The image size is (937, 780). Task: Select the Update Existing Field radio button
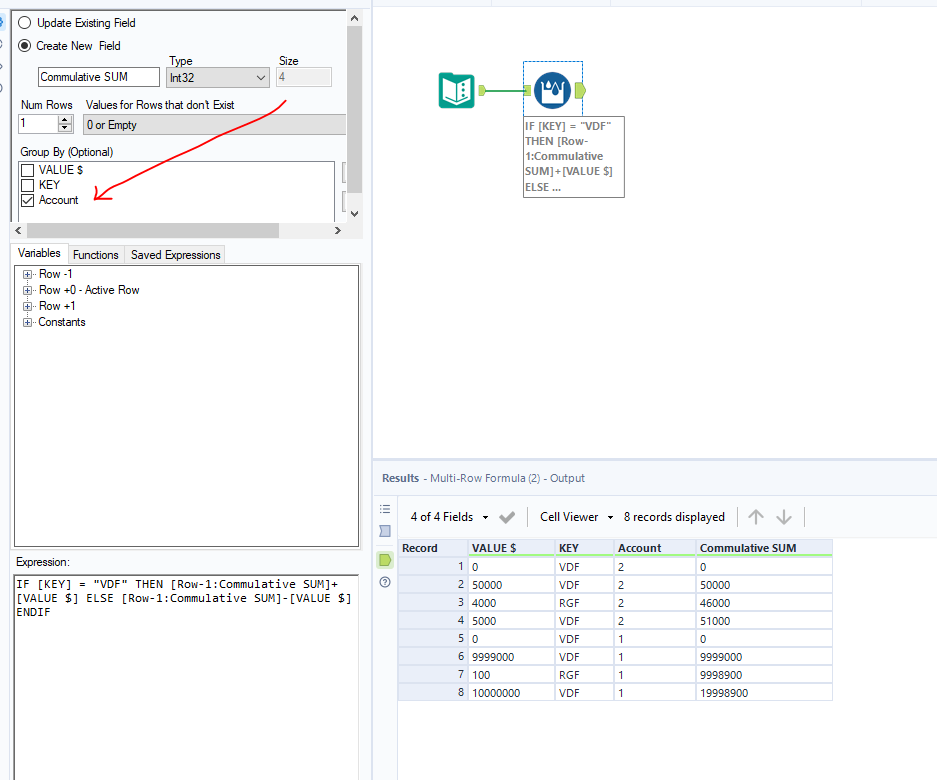coord(25,22)
